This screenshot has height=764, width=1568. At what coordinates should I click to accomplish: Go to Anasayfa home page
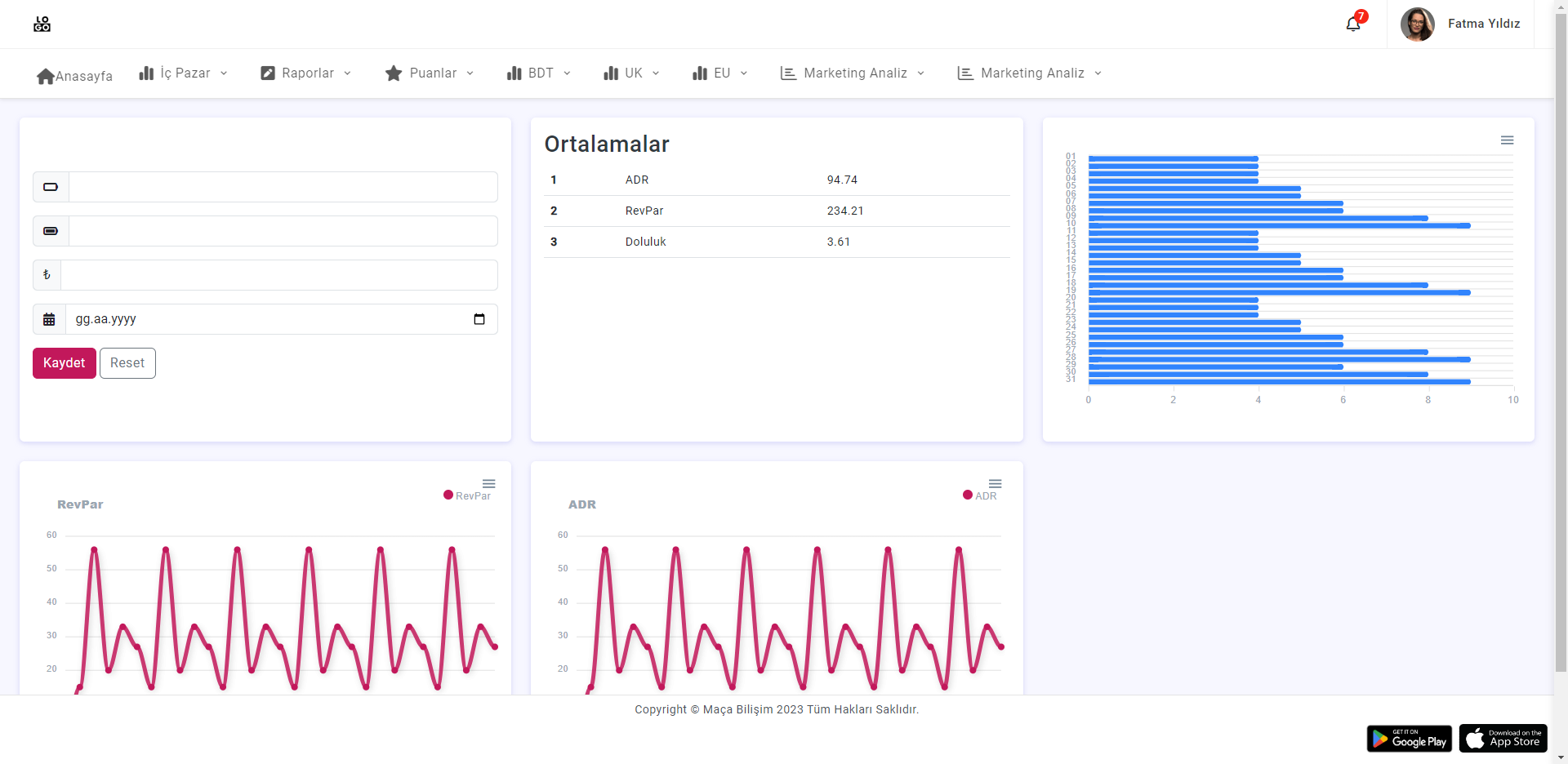click(75, 76)
